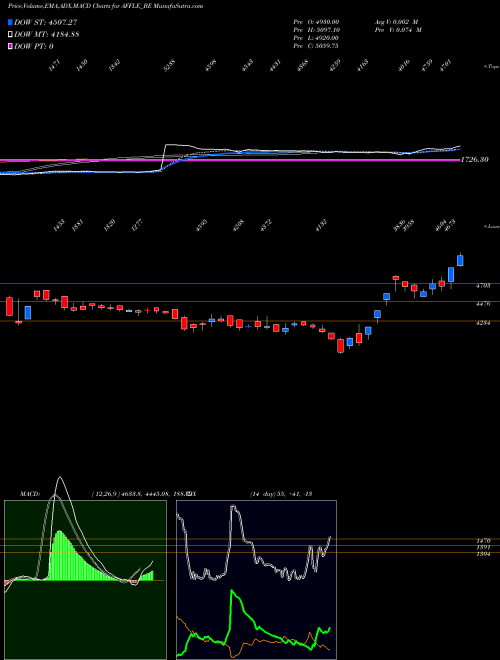Click the blue DOW ST legend swatch
Screen dimensions: 500x660
tap(10, 22)
